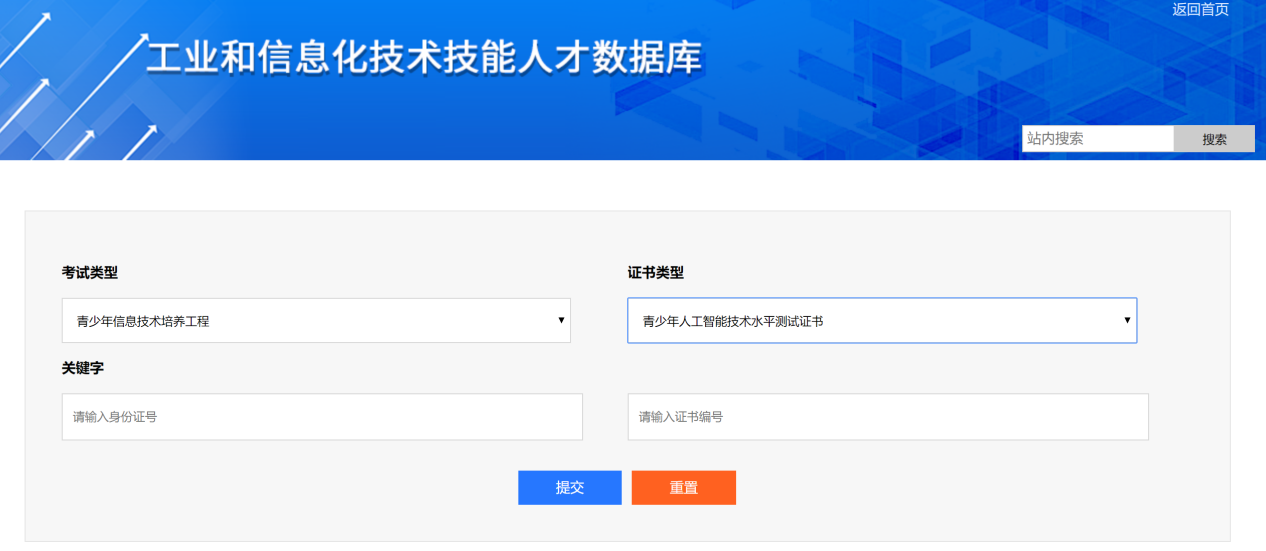The image size is (1266, 551).
Task: Submit the form with 提交 button
Action: coord(570,488)
